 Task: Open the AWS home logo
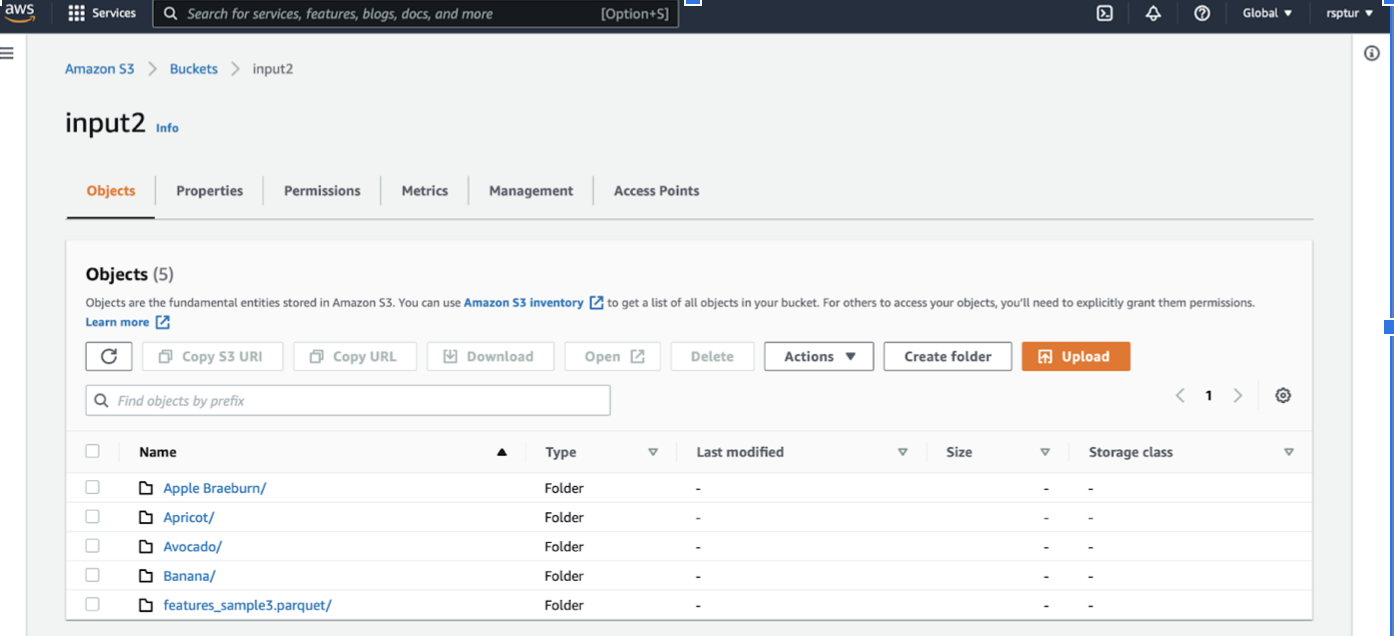click(x=19, y=11)
